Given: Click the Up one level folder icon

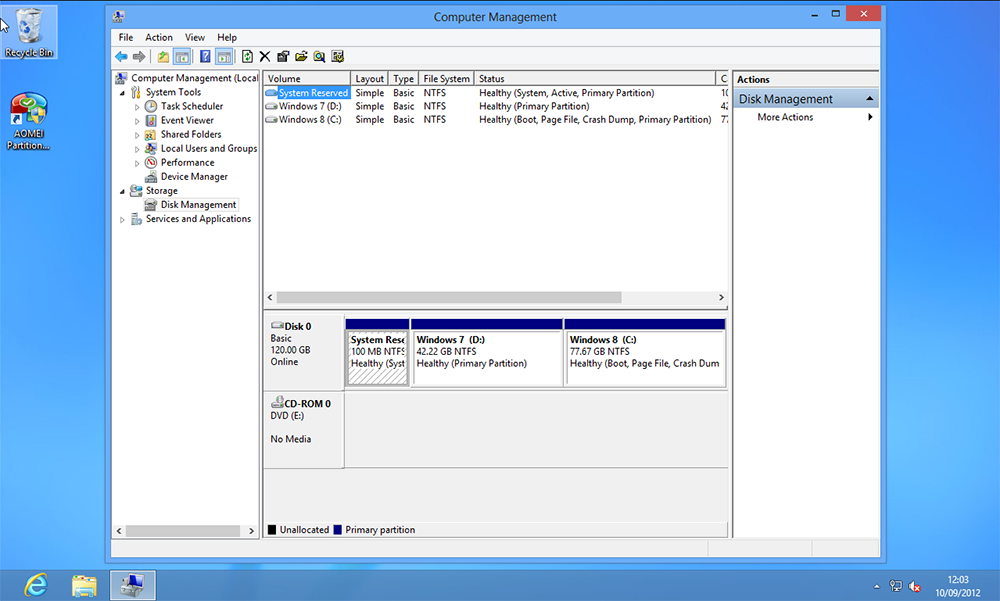Looking at the screenshot, I should click(x=163, y=57).
